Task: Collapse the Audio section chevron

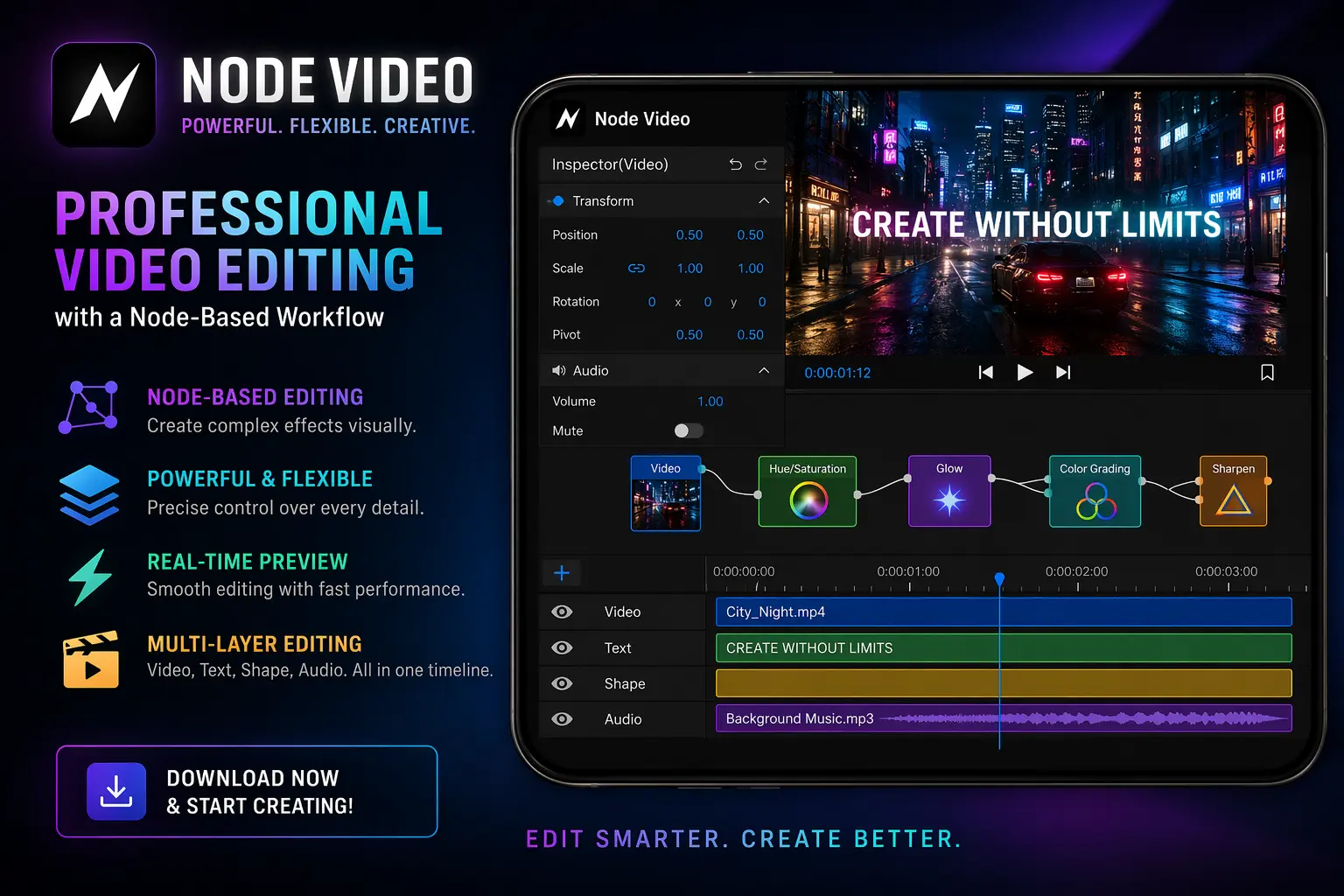Action: [x=764, y=371]
